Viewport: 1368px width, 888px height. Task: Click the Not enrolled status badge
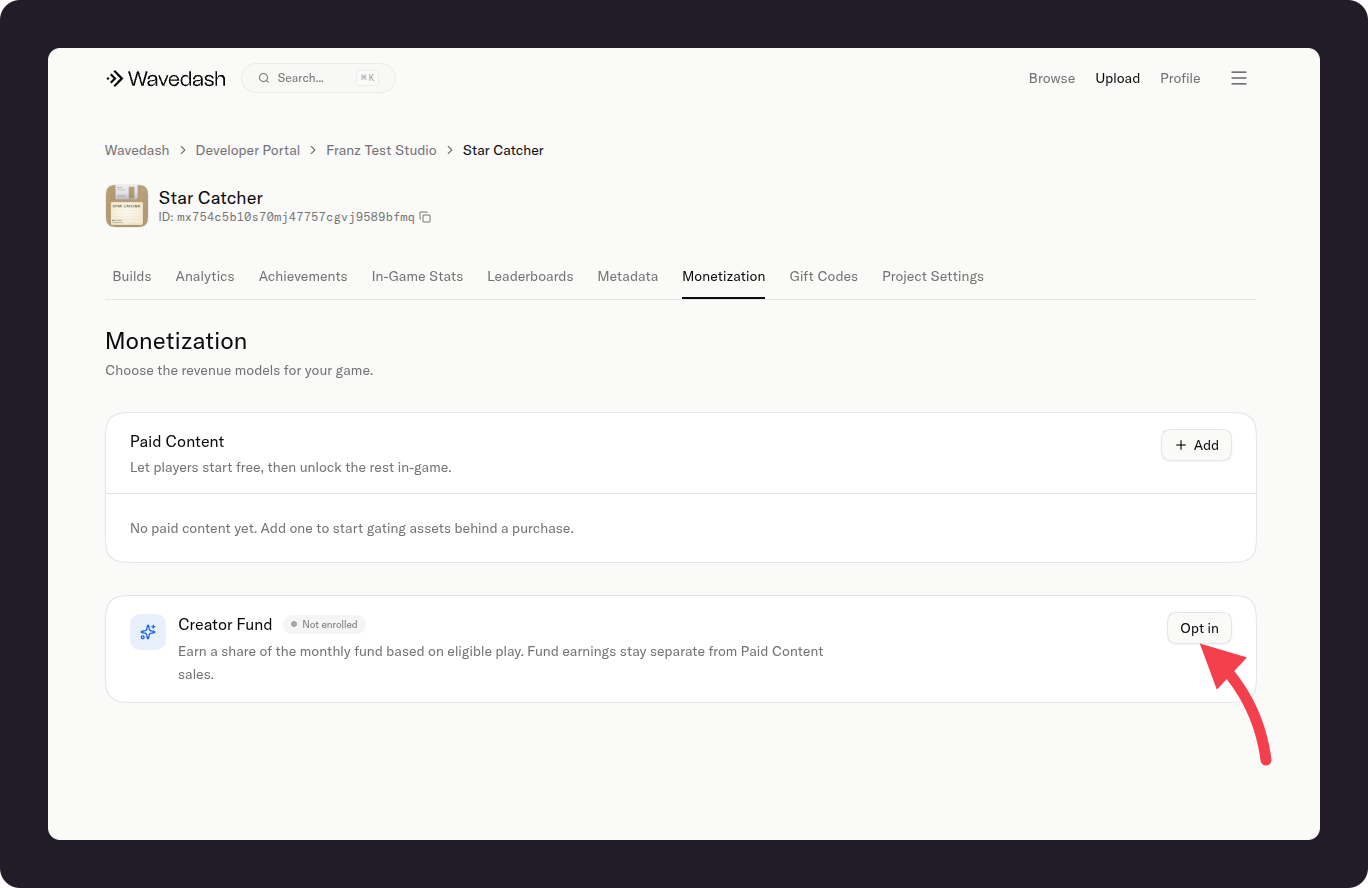(325, 624)
